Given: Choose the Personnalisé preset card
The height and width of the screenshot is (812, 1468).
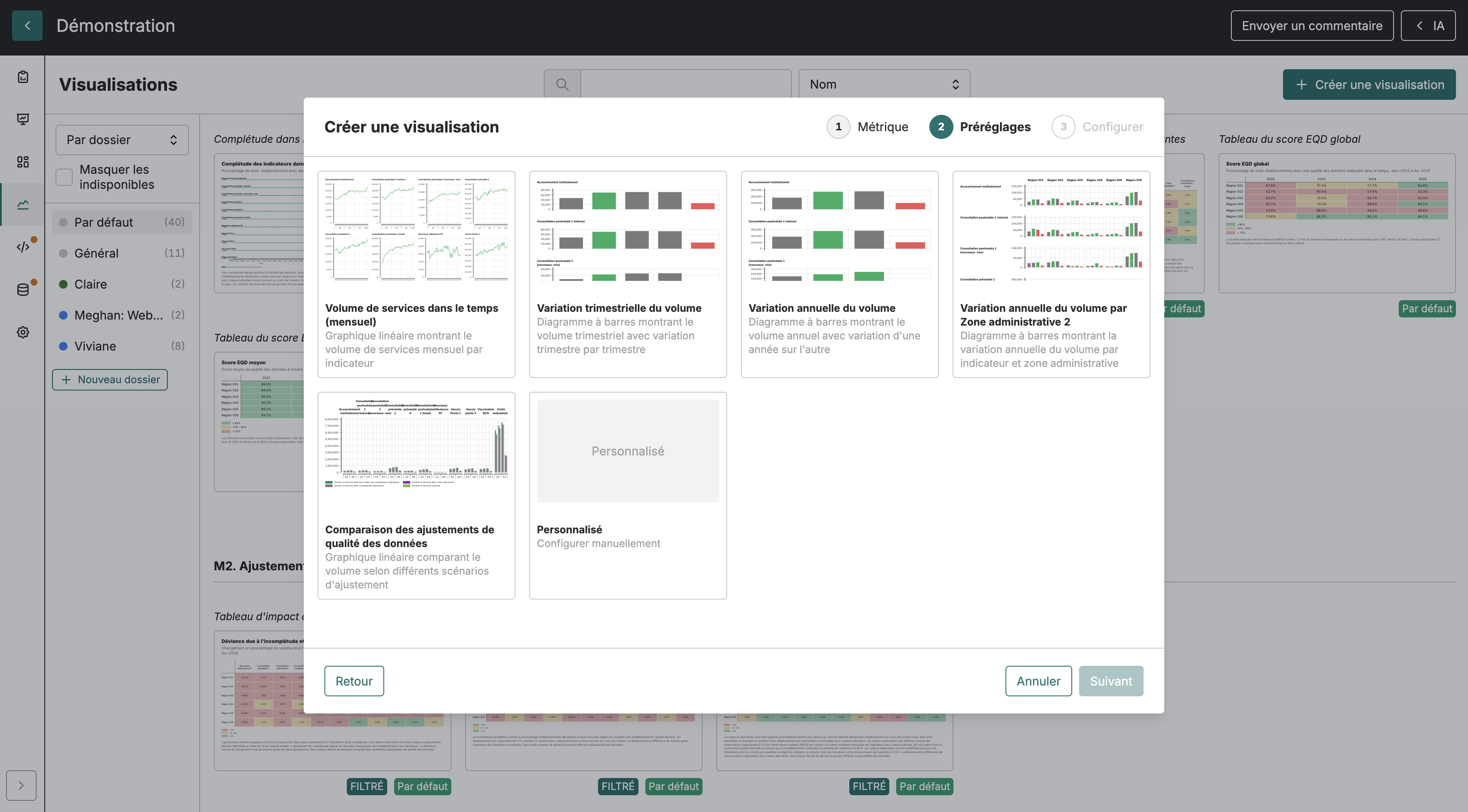Looking at the screenshot, I should (x=627, y=495).
